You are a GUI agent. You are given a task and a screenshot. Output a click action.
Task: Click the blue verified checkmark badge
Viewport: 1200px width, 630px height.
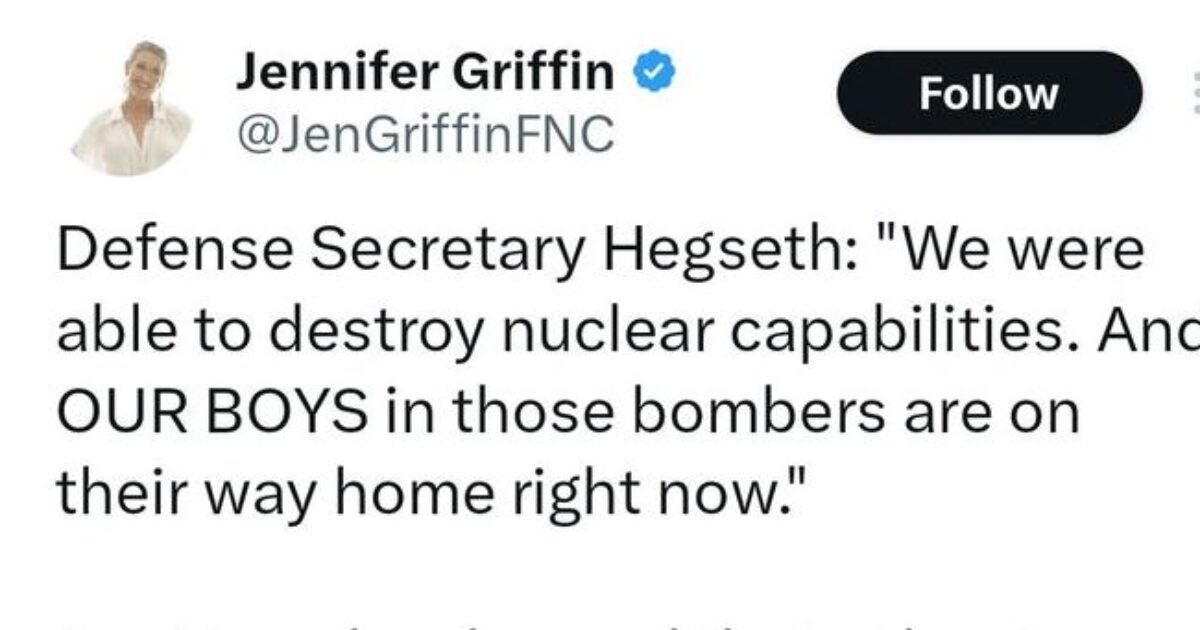[x=656, y=73]
